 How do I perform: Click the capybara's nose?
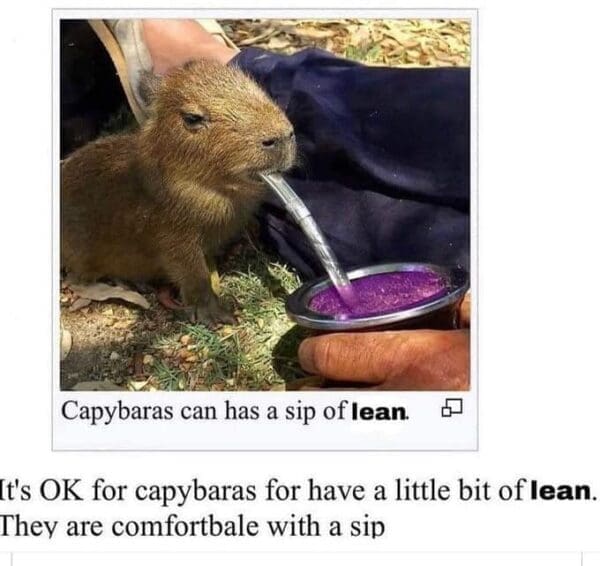[x=275, y=140]
